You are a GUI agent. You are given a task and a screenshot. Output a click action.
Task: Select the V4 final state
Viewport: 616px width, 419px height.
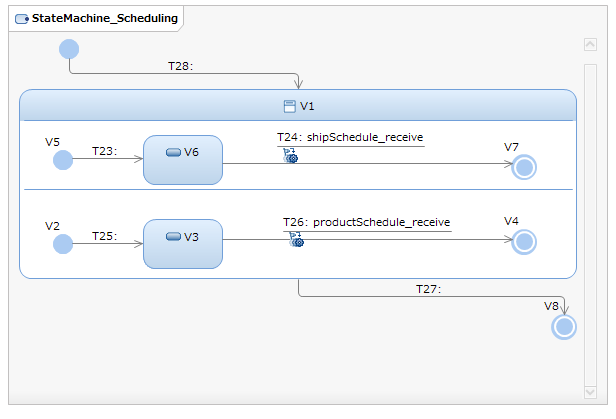pyautogui.click(x=524, y=241)
